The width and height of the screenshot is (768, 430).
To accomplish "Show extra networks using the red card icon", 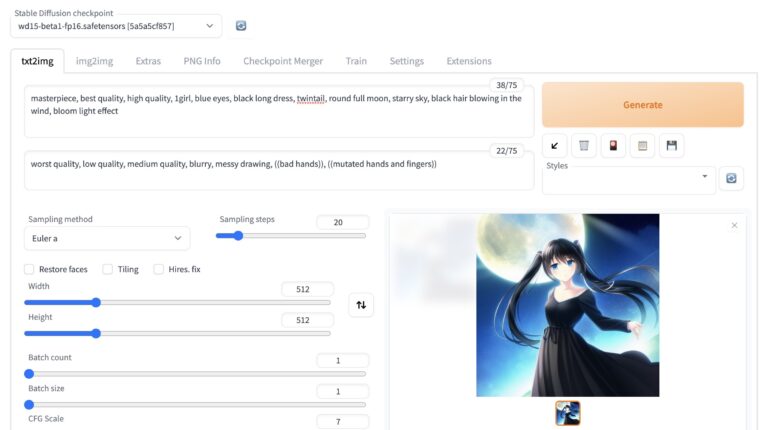I will tap(613, 146).
